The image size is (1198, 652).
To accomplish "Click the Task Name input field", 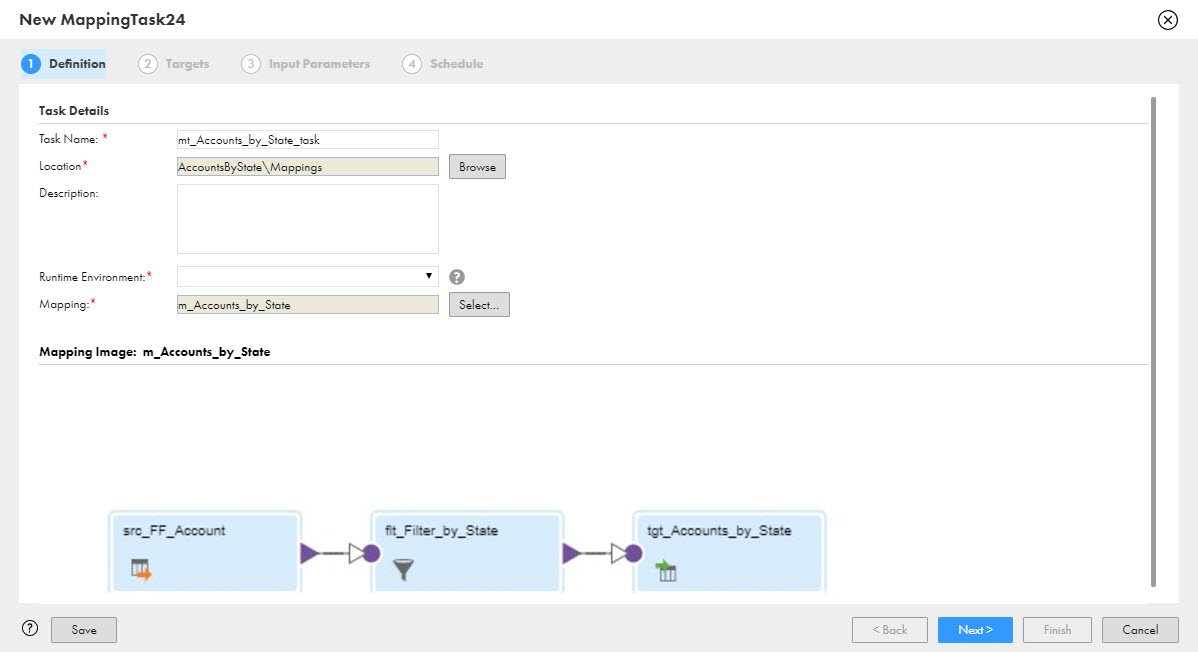I will coord(308,139).
